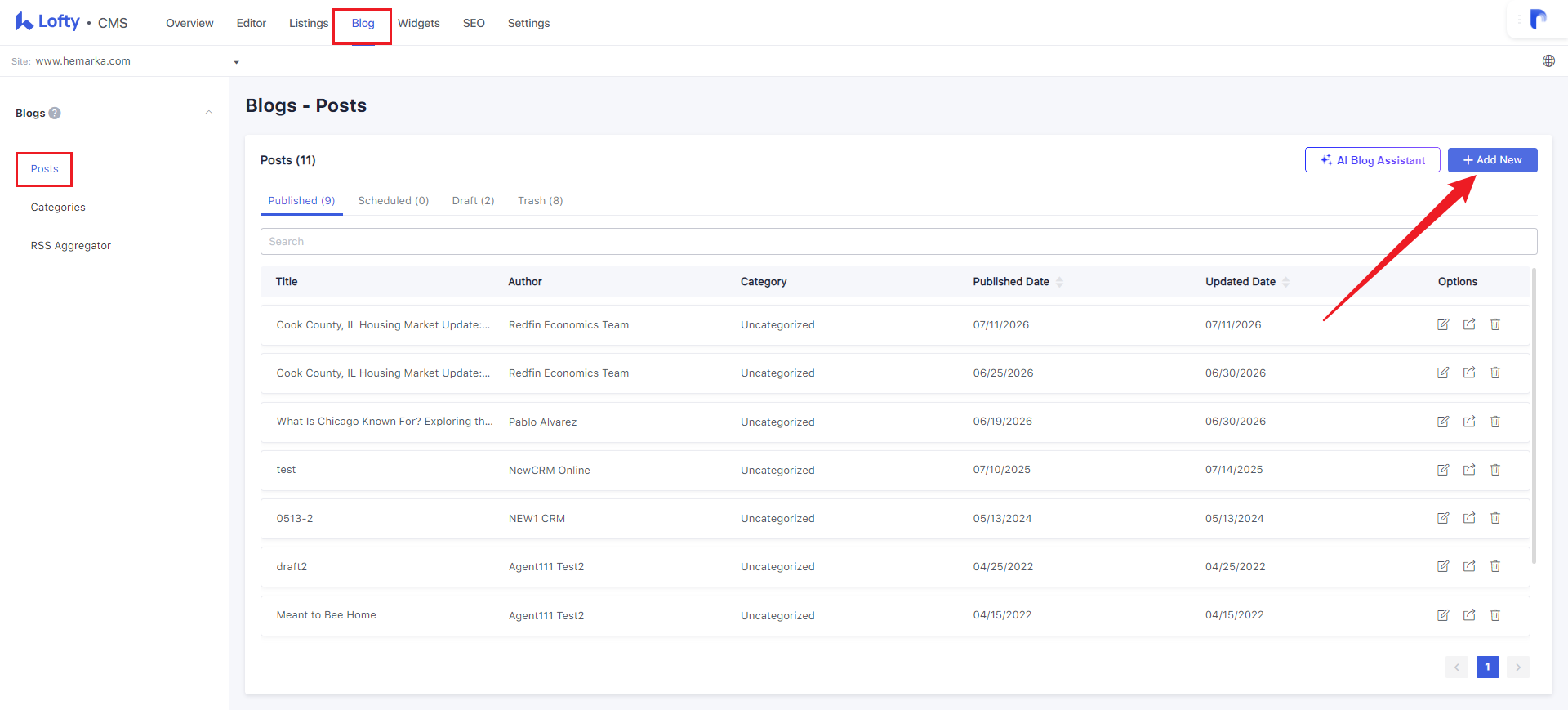Image resolution: width=1568 pixels, height=710 pixels.
Task: Open share icon for first Cook County post
Action: pyautogui.click(x=1469, y=324)
